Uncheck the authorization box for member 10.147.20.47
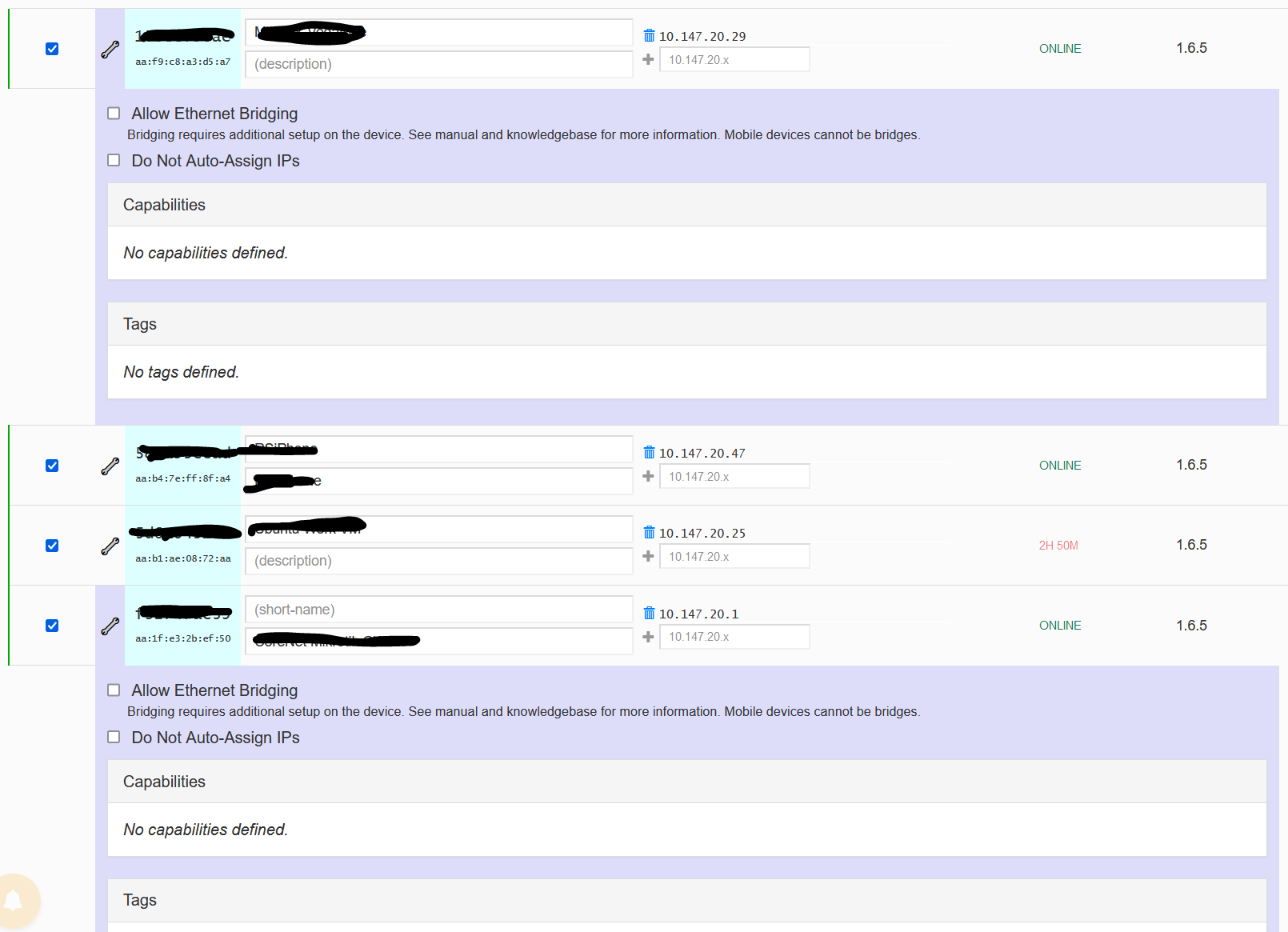Image resolution: width=1288 pixels, height=932 pixels. (x=51, y=465)
